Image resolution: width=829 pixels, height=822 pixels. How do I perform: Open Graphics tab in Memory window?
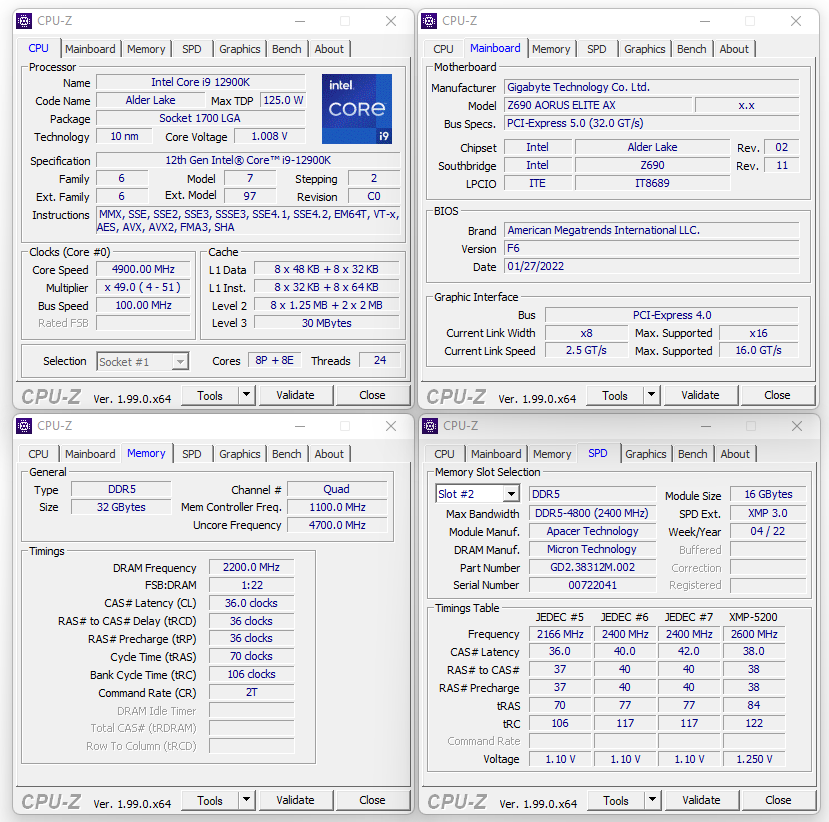pos(240,454)
